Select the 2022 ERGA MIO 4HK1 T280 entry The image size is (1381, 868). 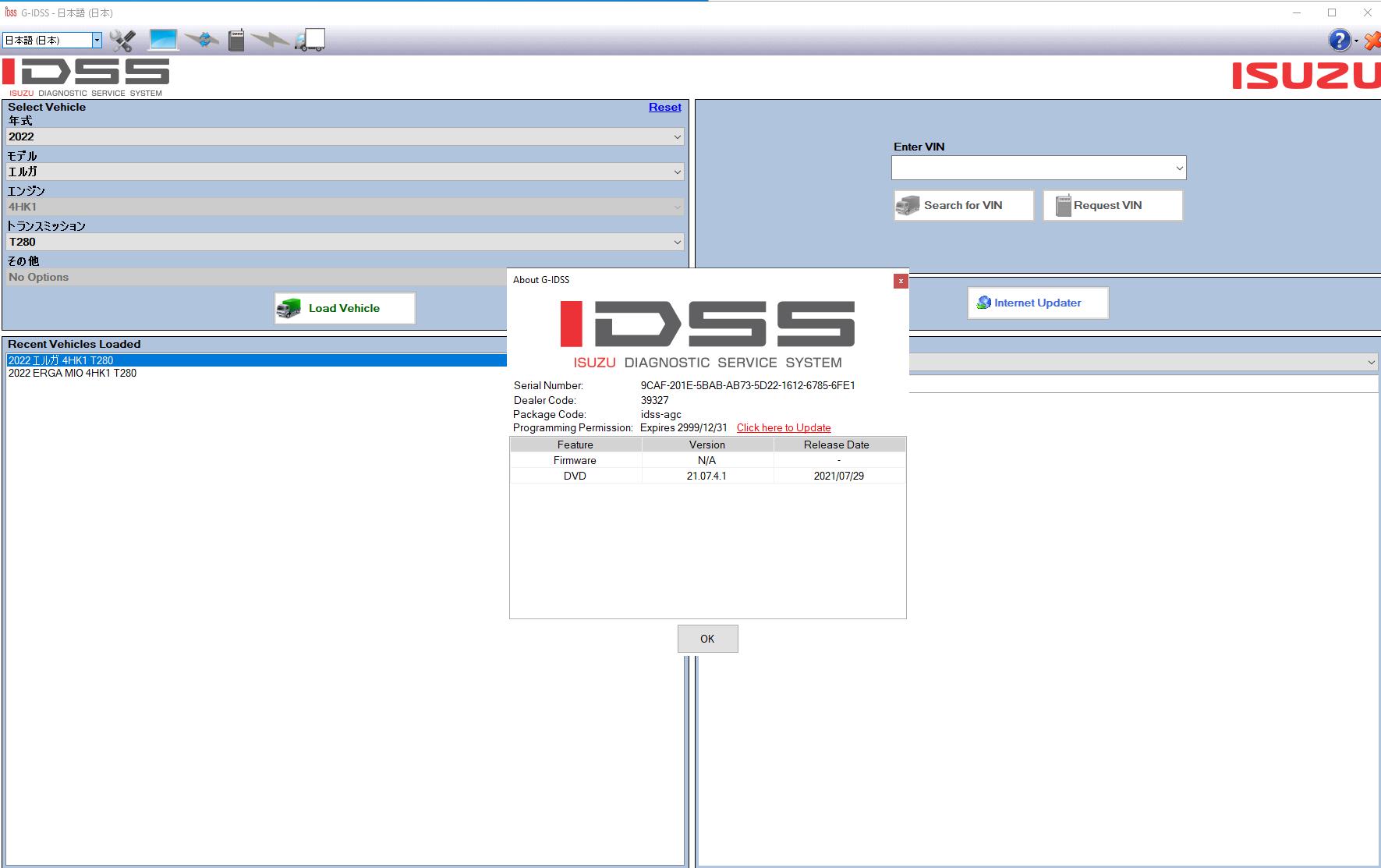[x=73, y=373]
